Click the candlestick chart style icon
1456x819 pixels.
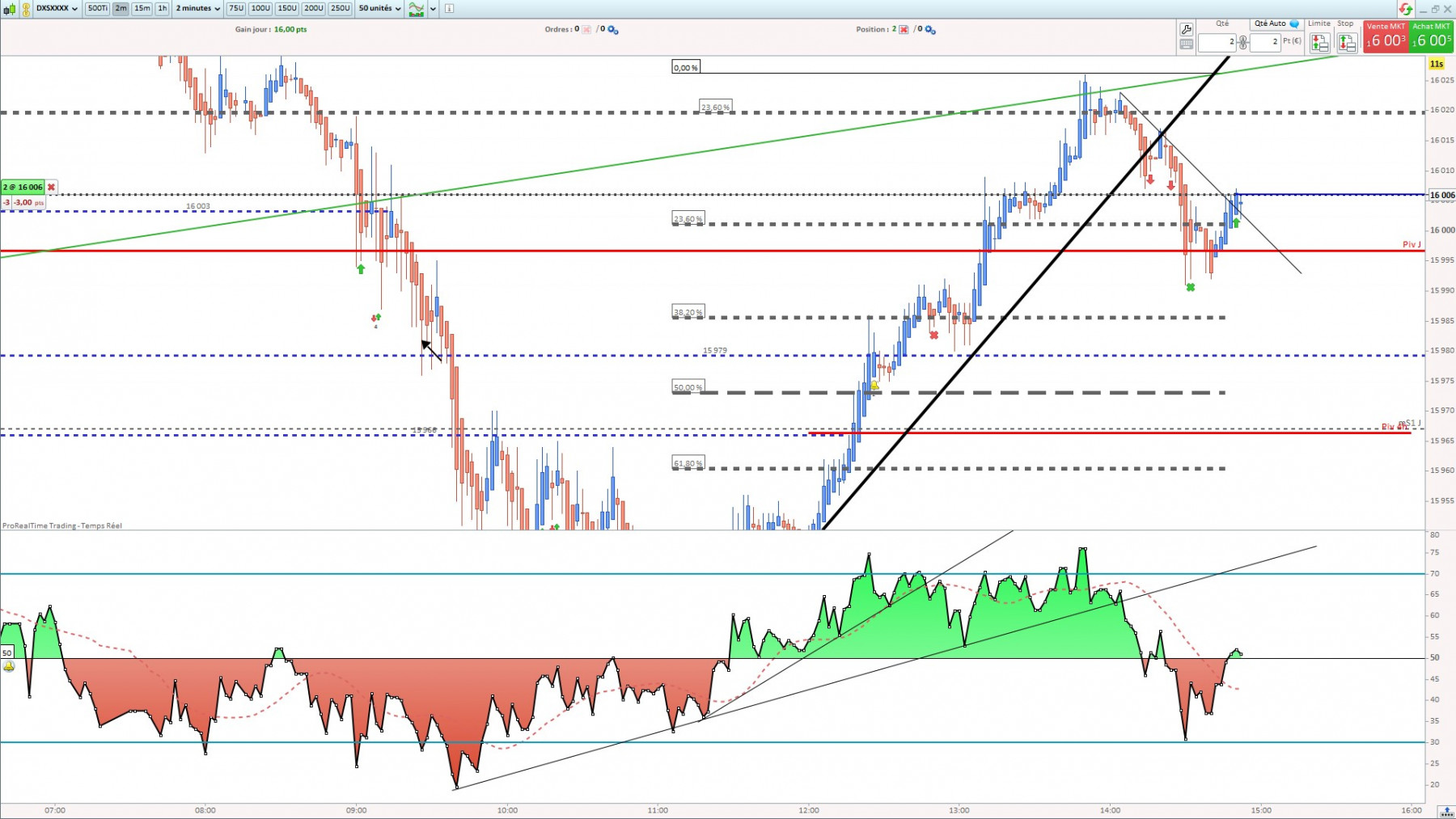point(11,9)
